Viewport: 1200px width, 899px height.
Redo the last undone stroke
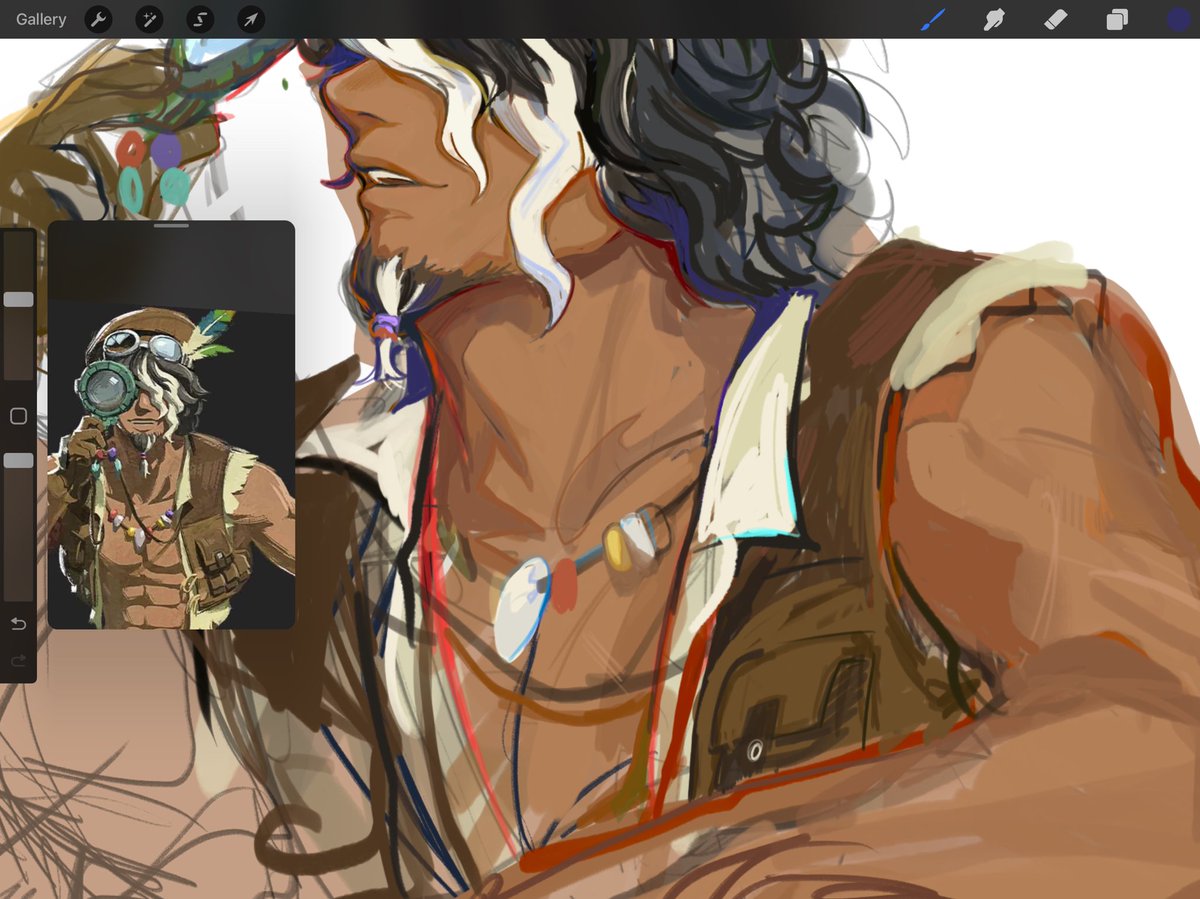coord(18,660)
